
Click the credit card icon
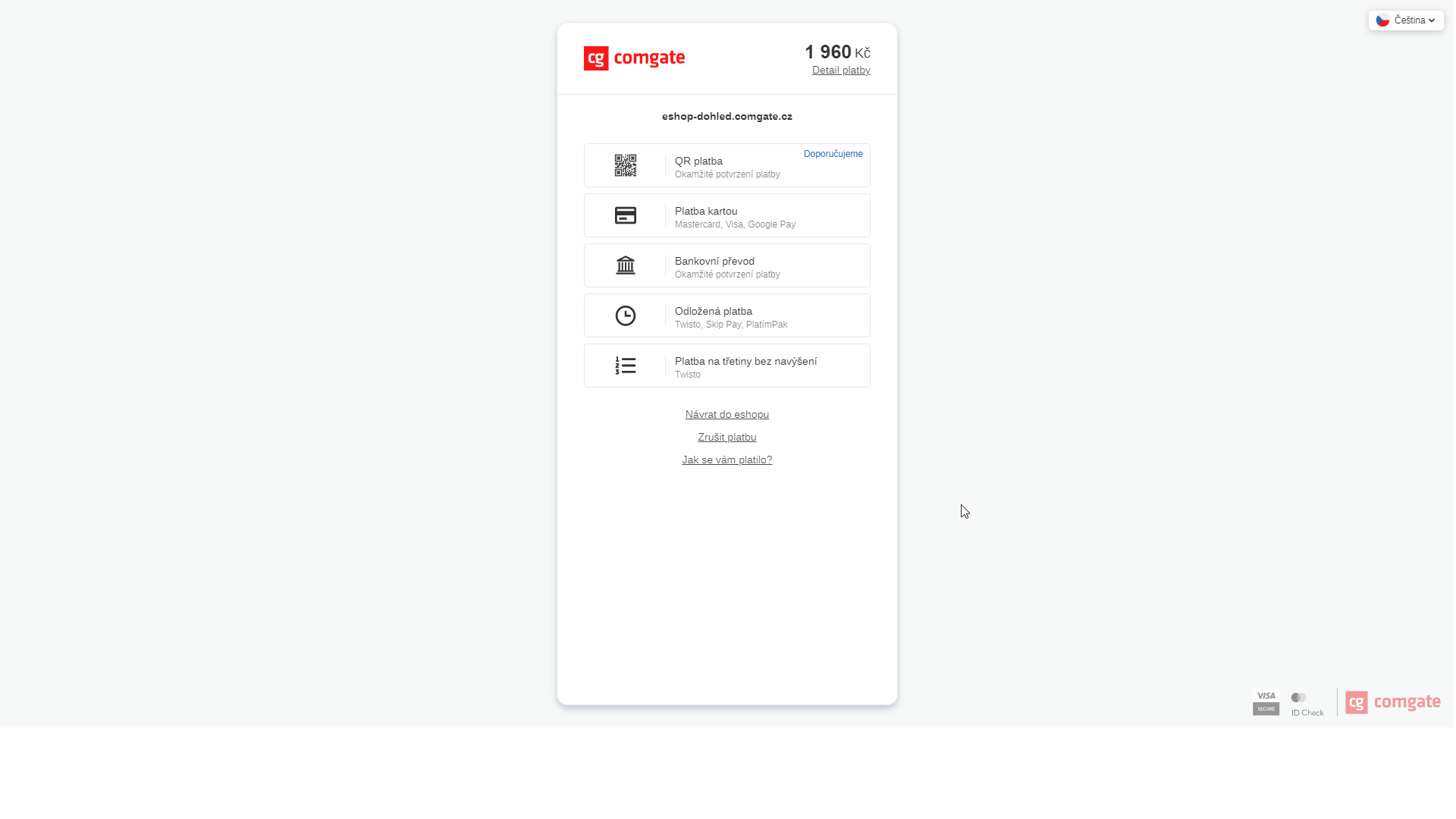(625, 215)
